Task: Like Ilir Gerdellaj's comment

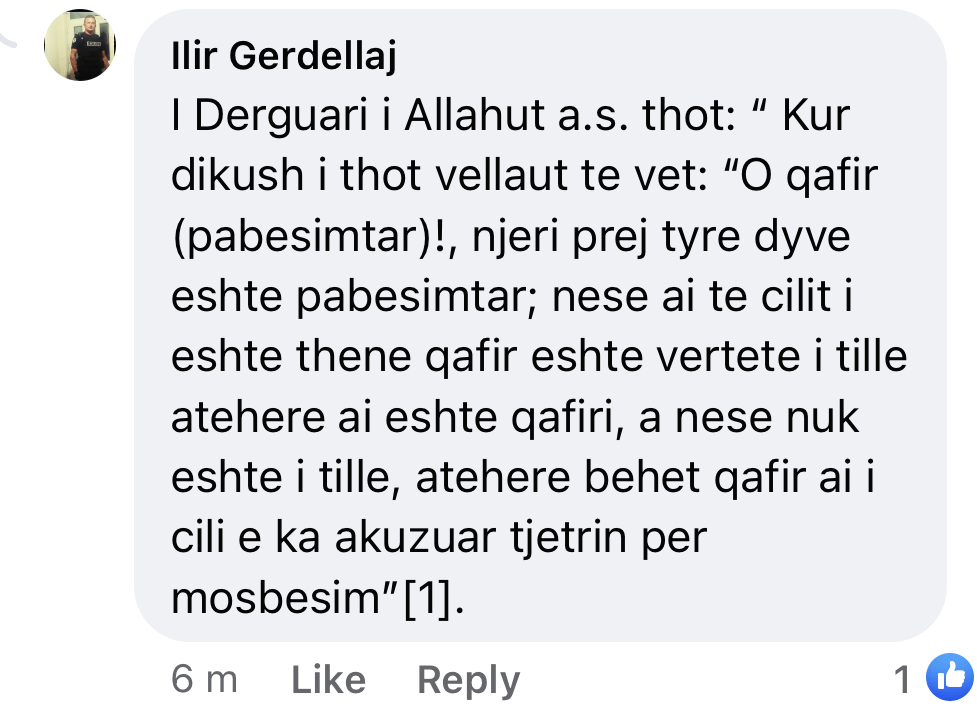Action: (x=328, y=681)
